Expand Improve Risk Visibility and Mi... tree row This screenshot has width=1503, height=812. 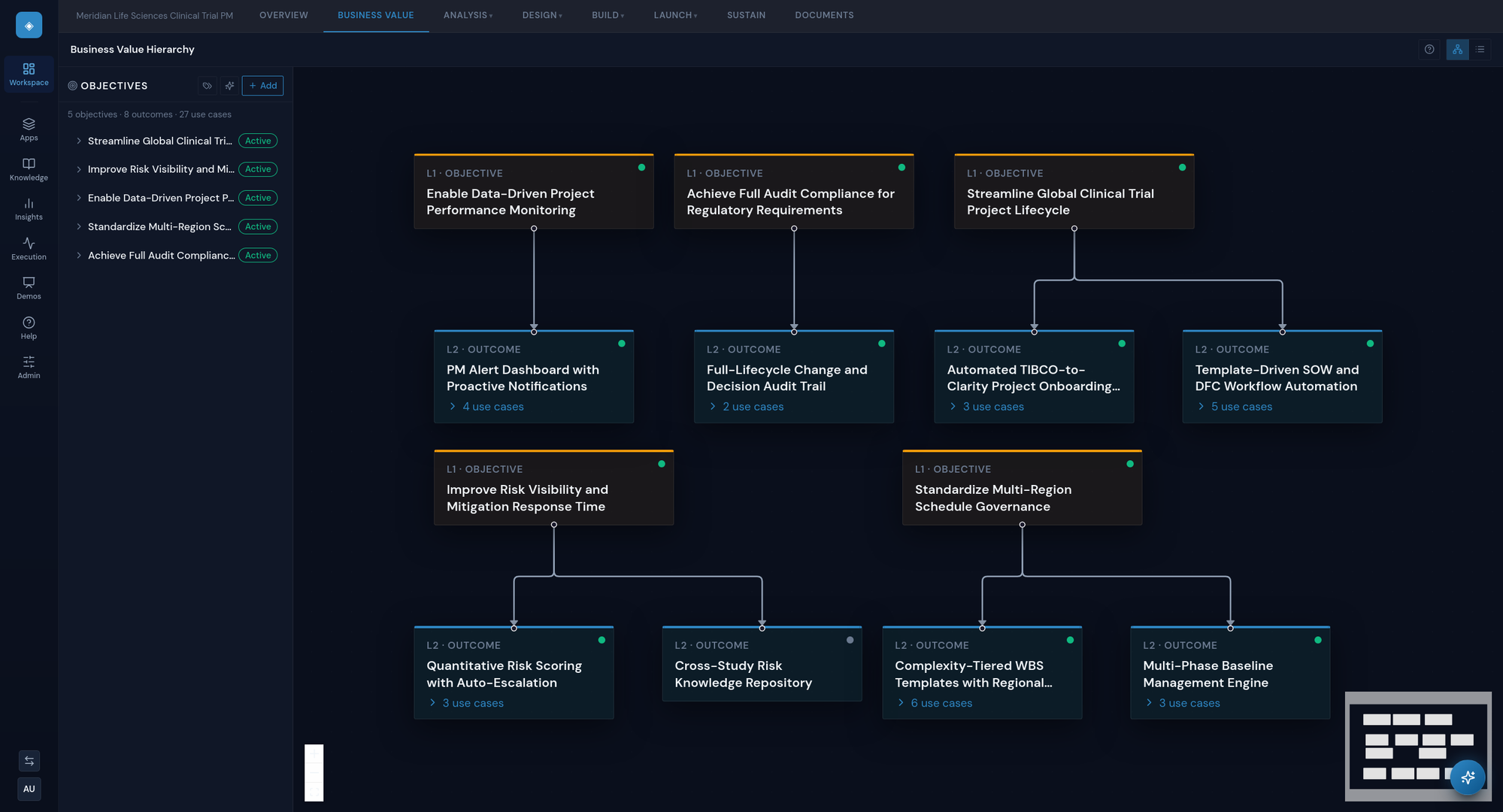[x=78, y=169]
